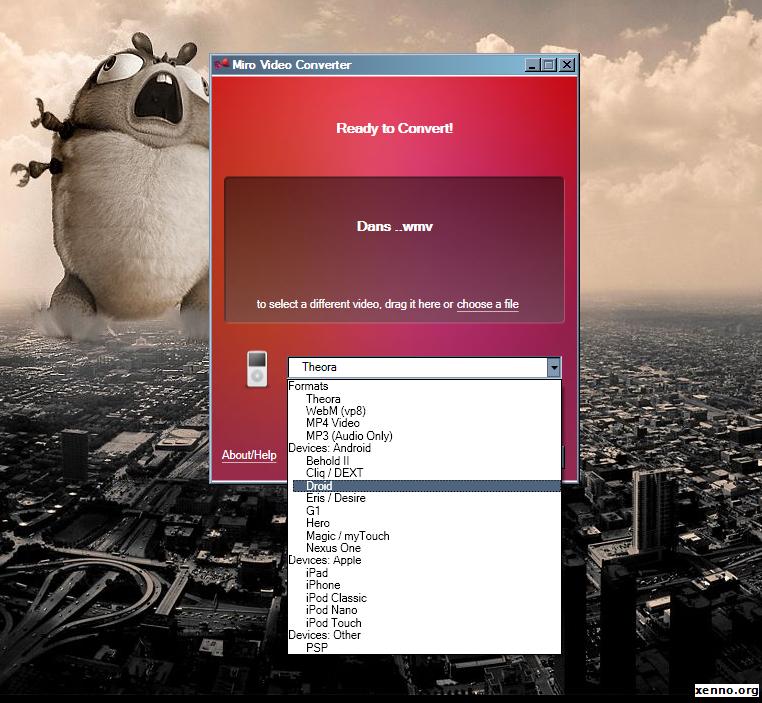Click the Theora combo box field
Viewport: 762px width, 703px height.
point(424,367)
